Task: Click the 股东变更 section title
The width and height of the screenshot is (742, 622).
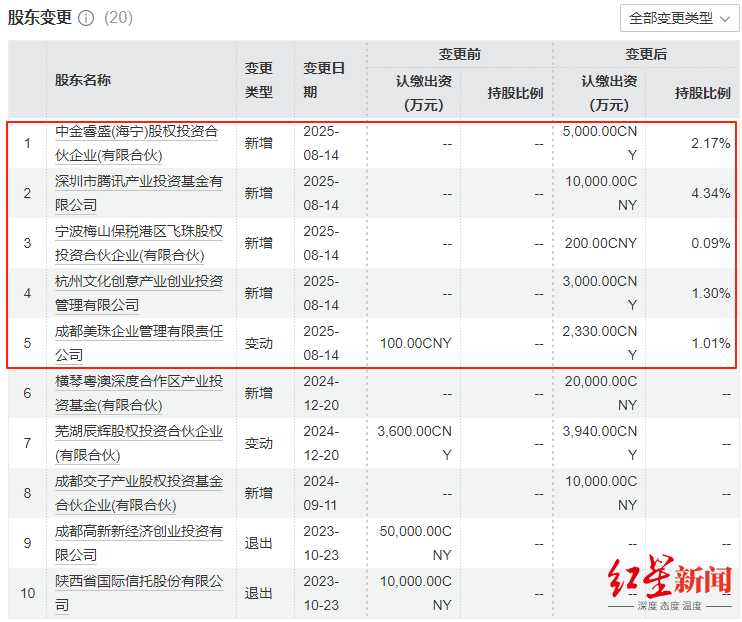Action: [40, 18]
